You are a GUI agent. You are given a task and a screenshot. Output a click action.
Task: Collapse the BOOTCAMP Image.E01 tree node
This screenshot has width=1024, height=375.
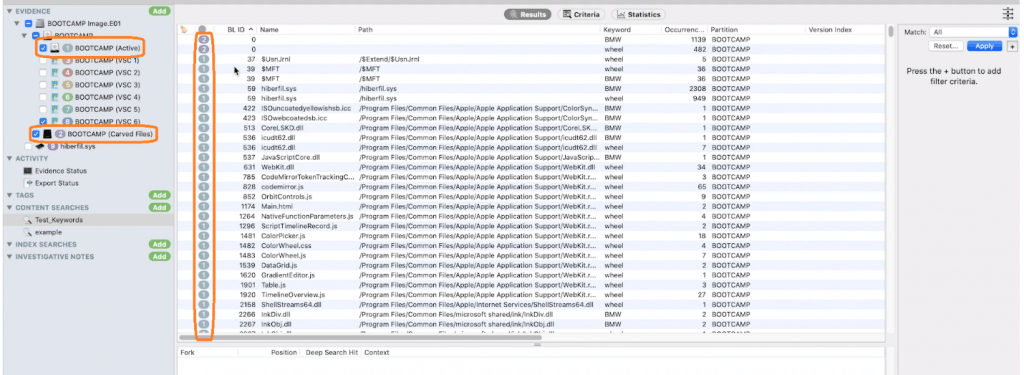[18, 23]
